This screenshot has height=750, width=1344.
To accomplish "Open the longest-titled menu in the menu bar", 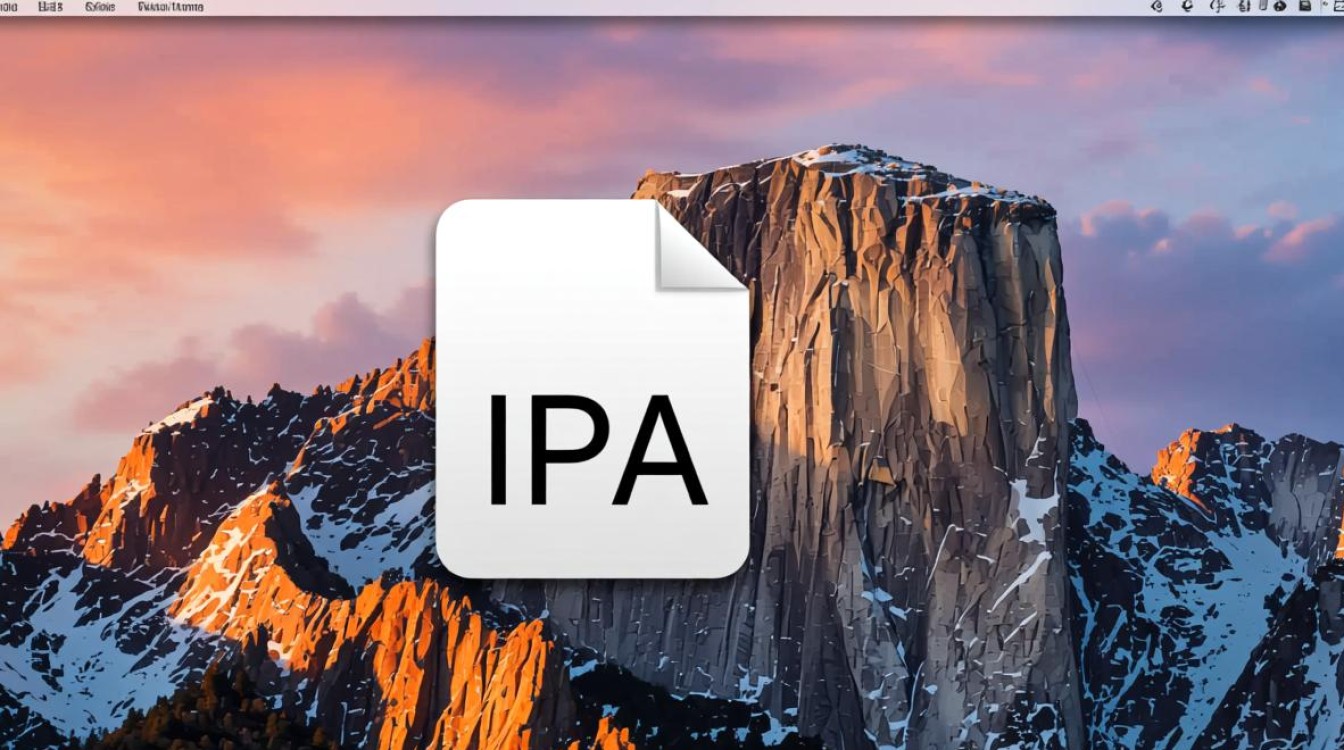I will tap(170, 6).
